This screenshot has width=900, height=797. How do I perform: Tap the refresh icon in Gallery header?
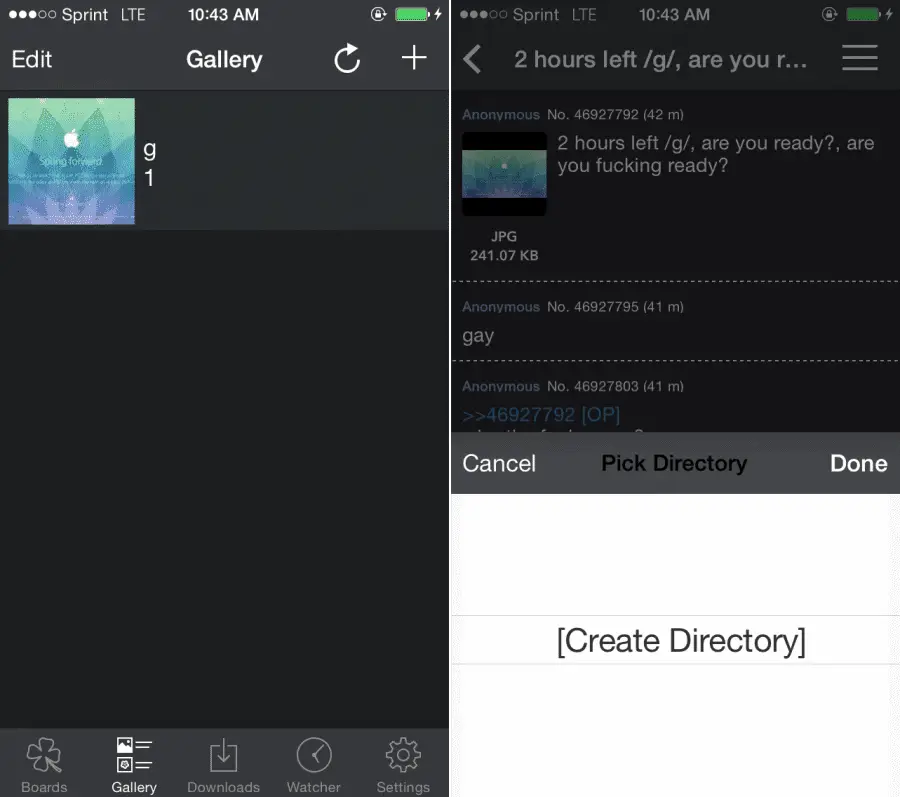point(347,59)
